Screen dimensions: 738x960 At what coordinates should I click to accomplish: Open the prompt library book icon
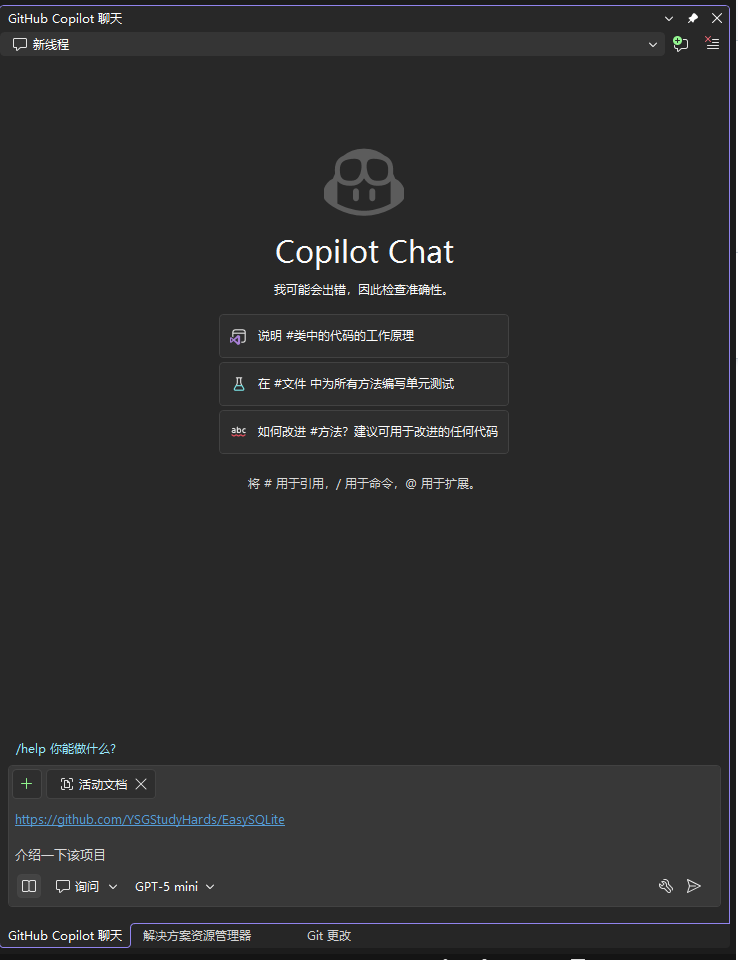[29, 886]
